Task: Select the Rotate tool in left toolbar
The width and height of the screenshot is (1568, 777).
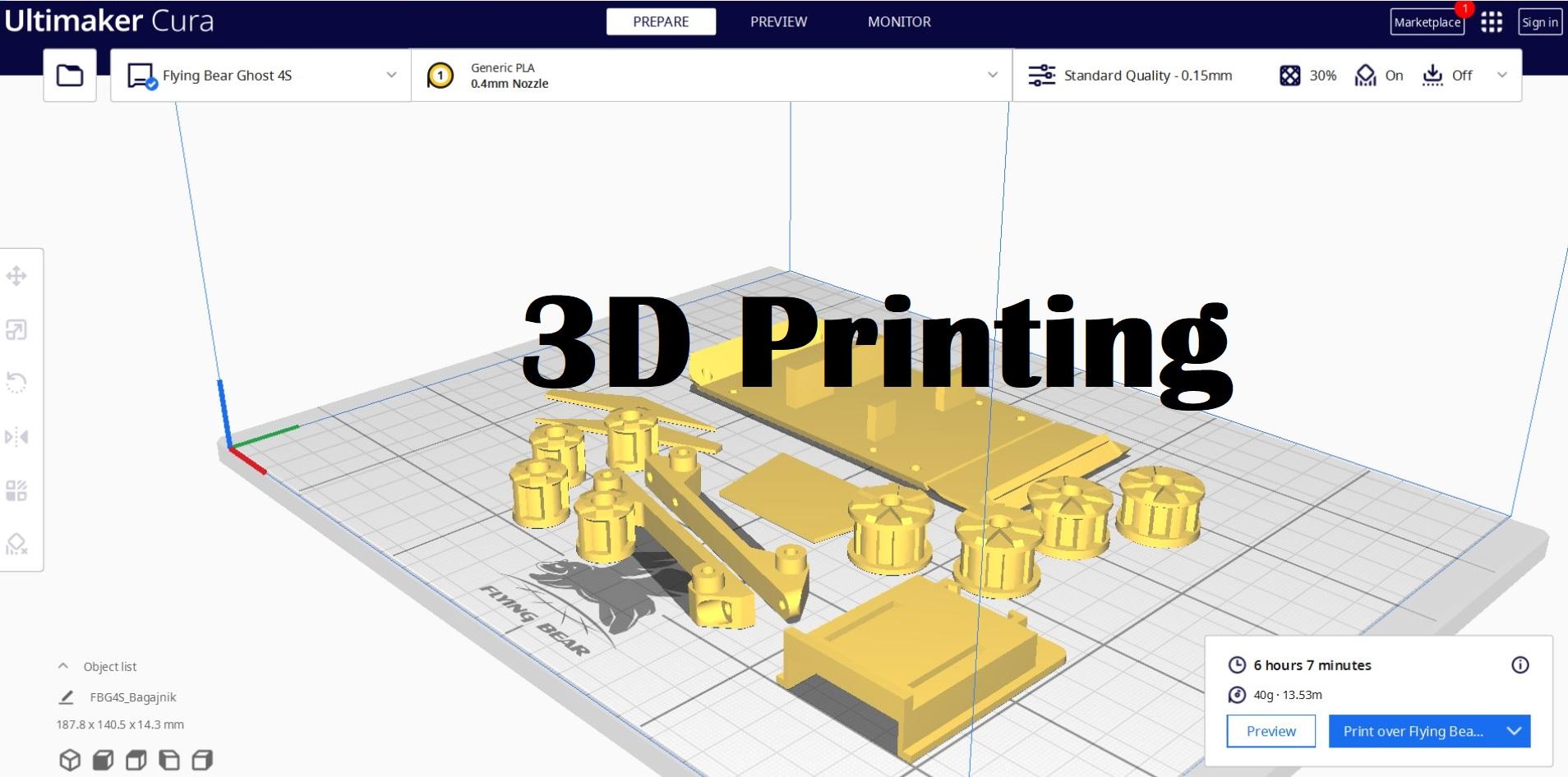Action: [16, 383]
